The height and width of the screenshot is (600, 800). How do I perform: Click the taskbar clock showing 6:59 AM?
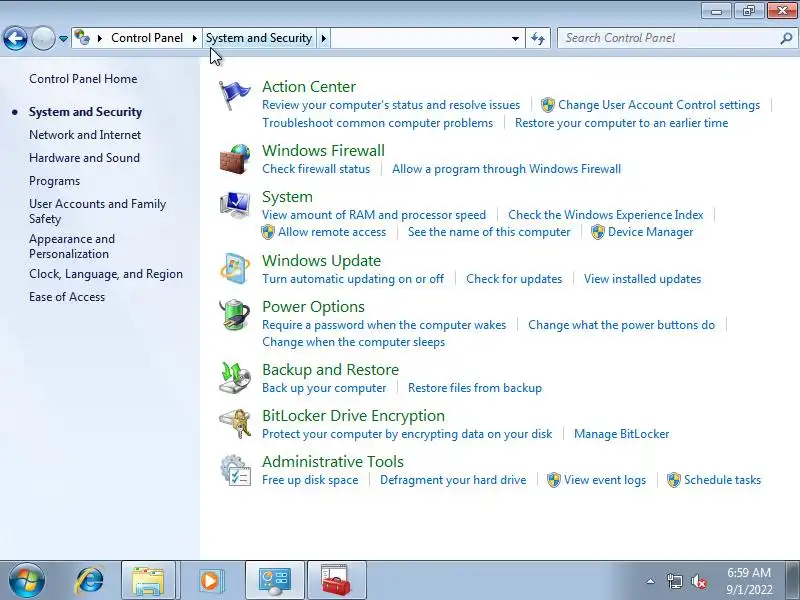pyautogui.click(x=748, y=581)
